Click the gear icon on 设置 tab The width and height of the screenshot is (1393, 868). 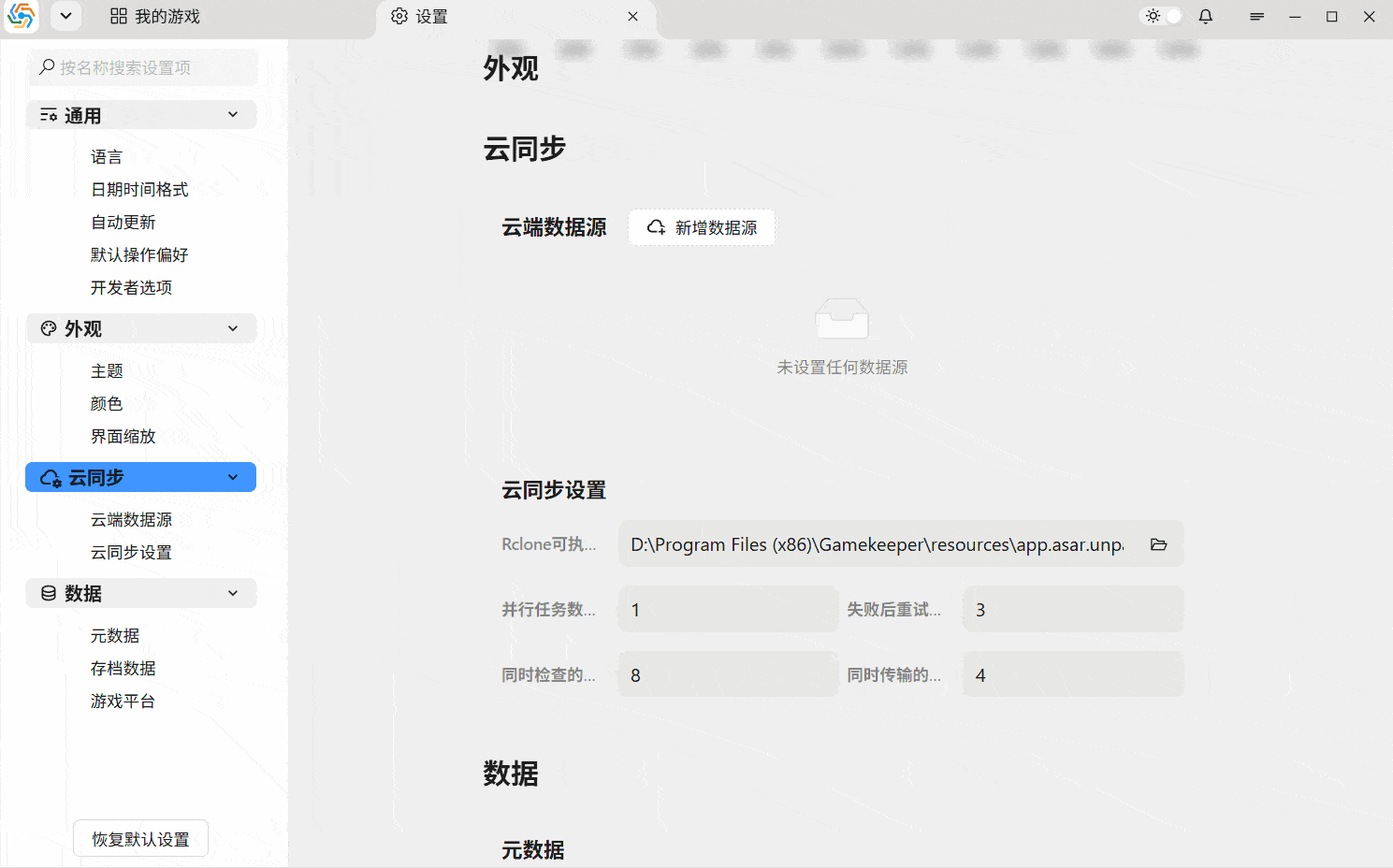(x=399, y=16)
